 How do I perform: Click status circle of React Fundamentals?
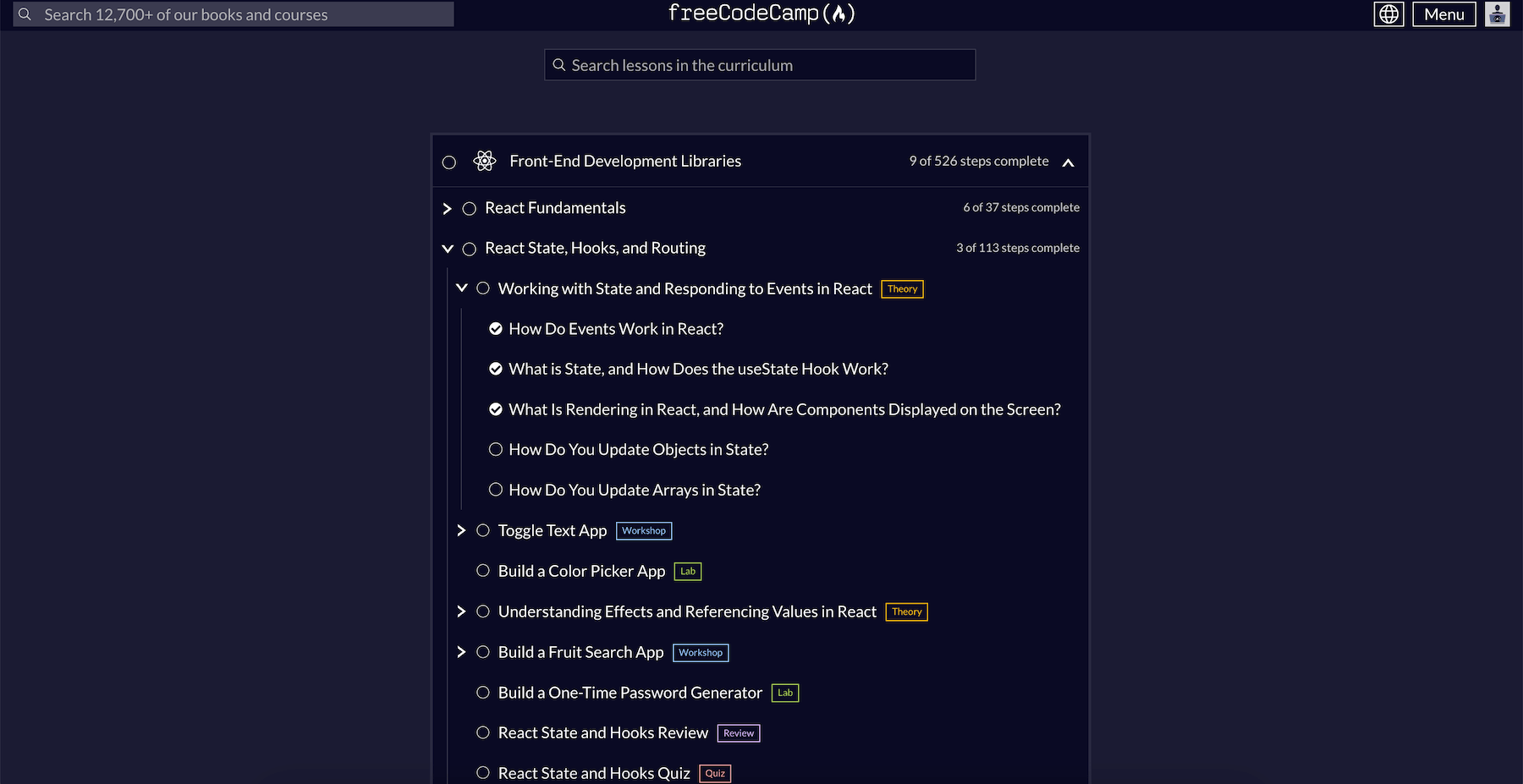(x=470, y=208)
